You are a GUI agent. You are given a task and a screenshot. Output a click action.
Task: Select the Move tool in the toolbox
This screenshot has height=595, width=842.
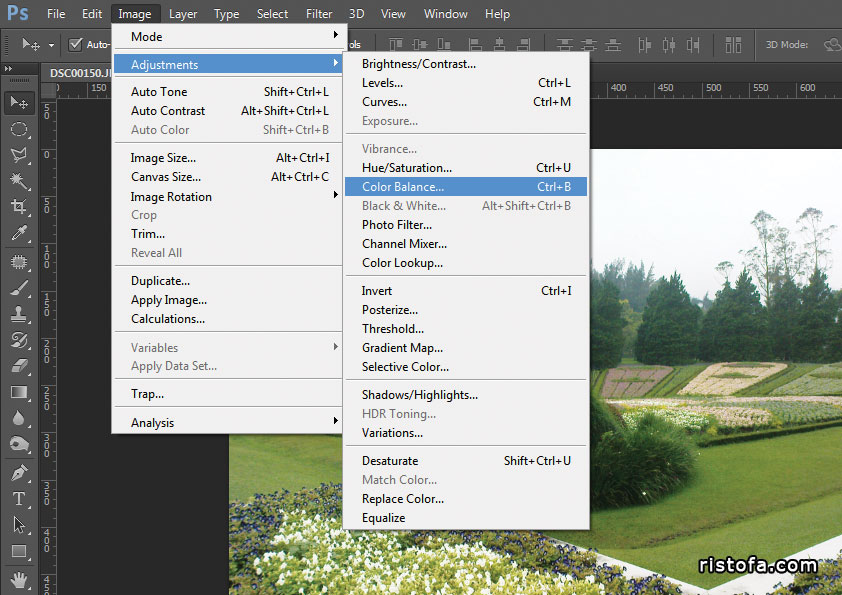19,102
